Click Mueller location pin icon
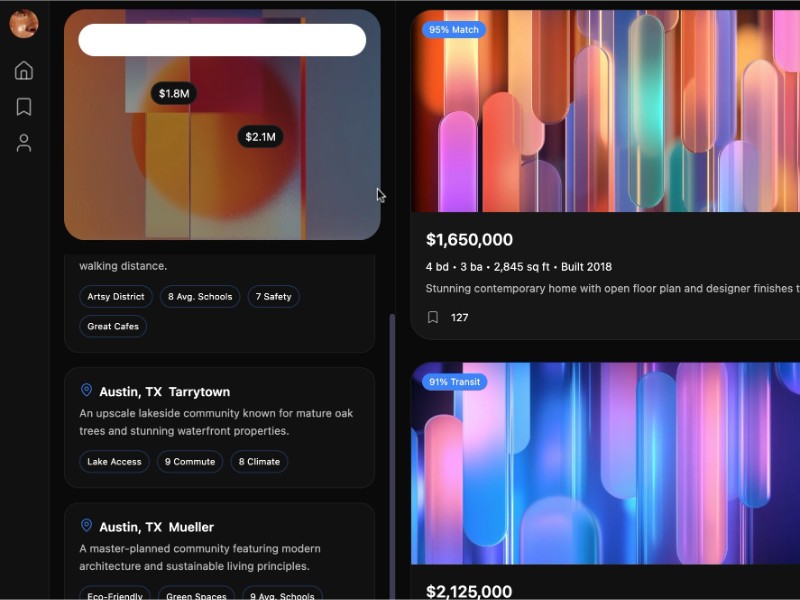Screen dimensions: 800x600 click(86, 526)
